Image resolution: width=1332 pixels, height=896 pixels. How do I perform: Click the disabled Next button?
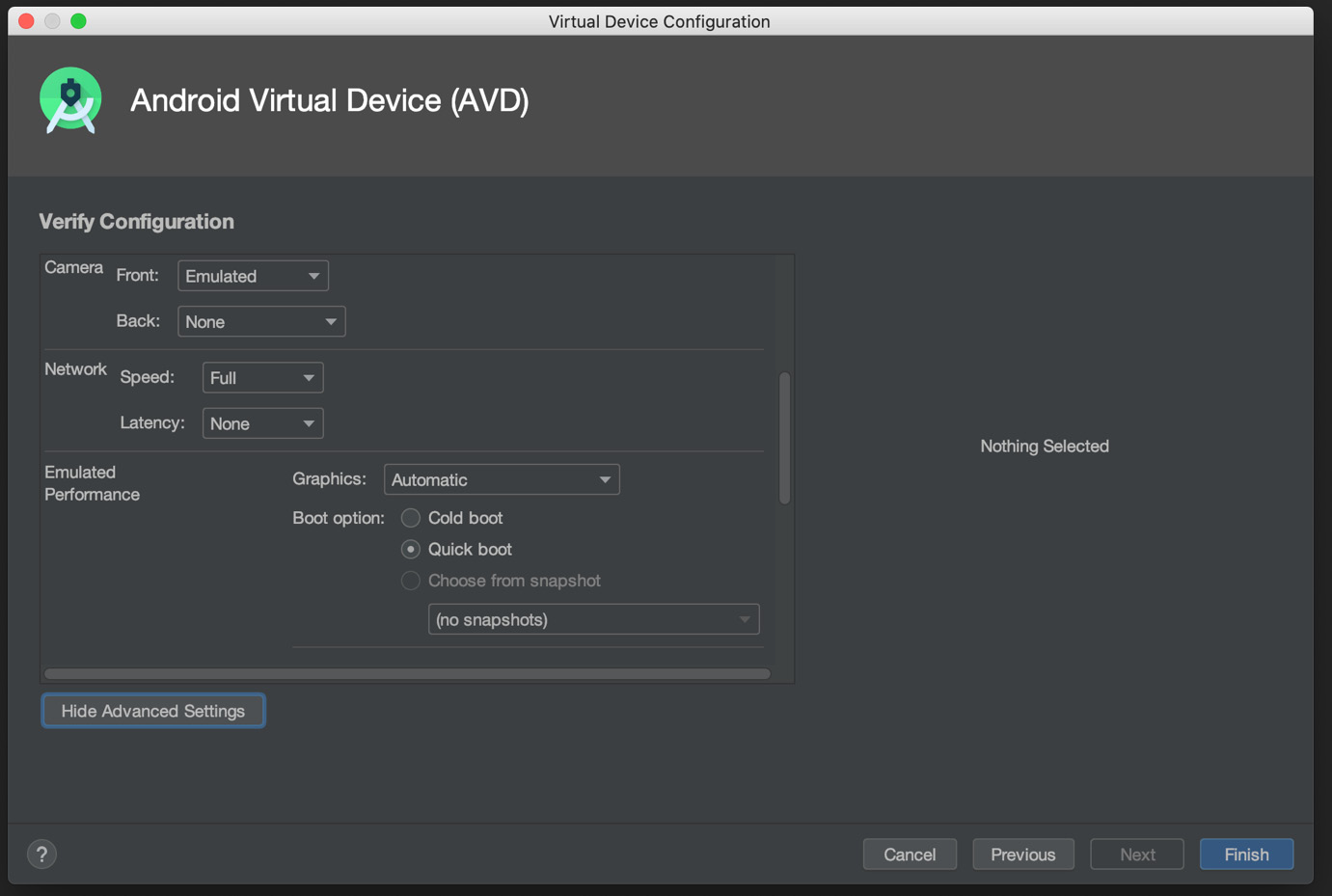point(1137,855)
